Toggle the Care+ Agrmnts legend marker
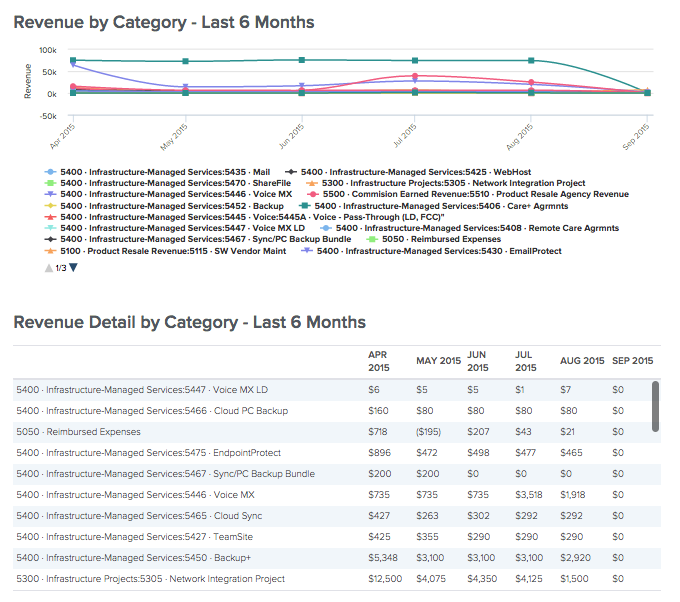This screenshot has width=680, height=602. [304, 206]
